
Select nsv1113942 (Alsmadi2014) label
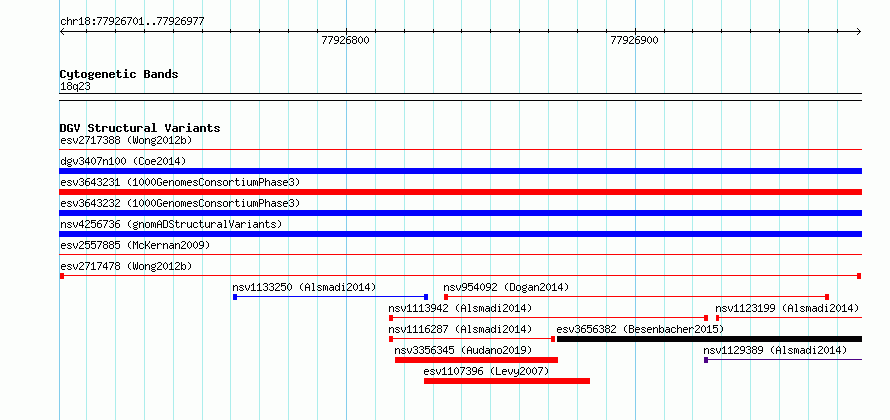[x=460, y=308]
